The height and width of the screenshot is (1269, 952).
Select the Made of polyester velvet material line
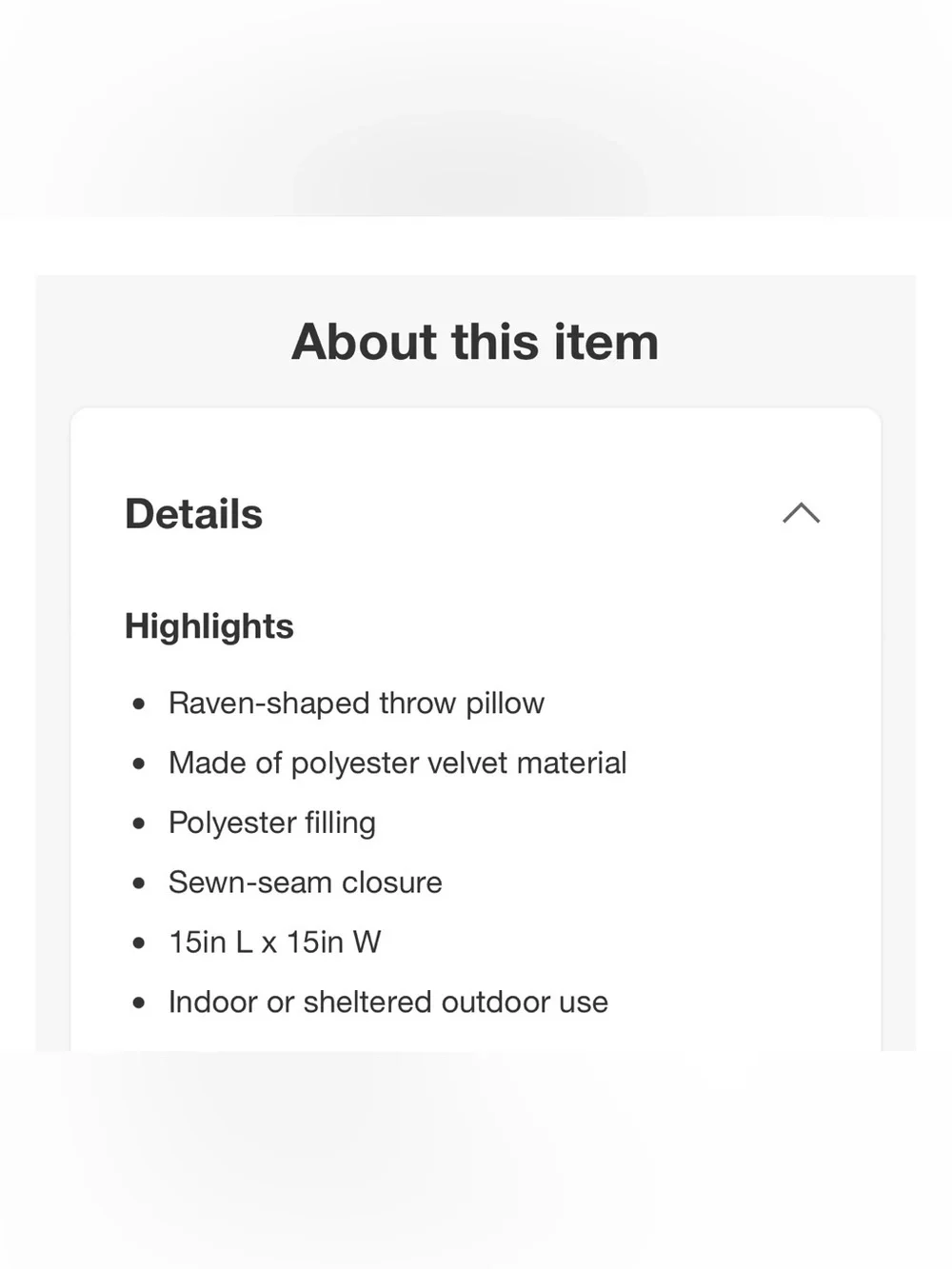[397, 763]
